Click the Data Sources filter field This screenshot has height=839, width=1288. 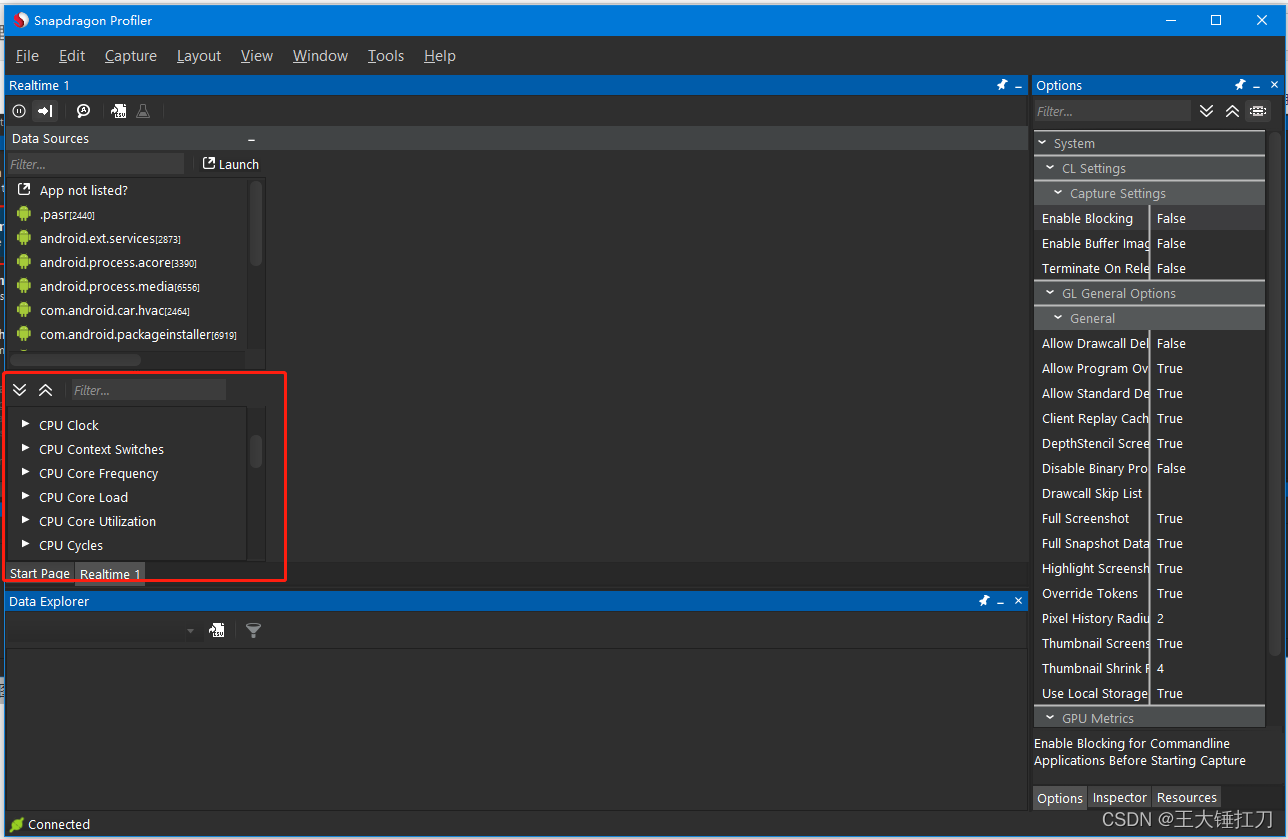[96, 164]
